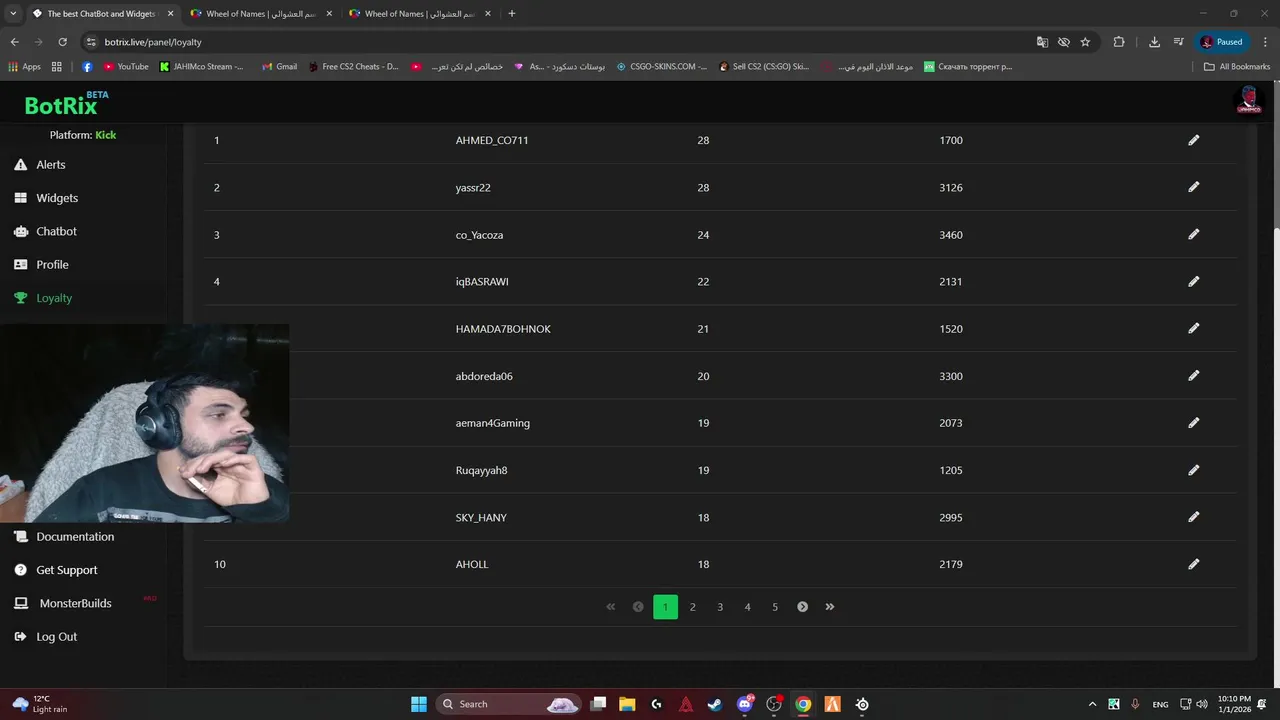Edit the HAMADA7BOHNOK row with the pencil icon
This screenshot has width=1280, height=720.
(x=1193, y=328)
